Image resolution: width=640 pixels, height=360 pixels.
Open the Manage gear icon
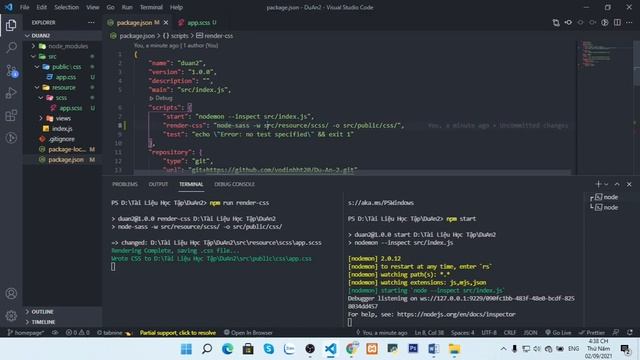(11, 315)
